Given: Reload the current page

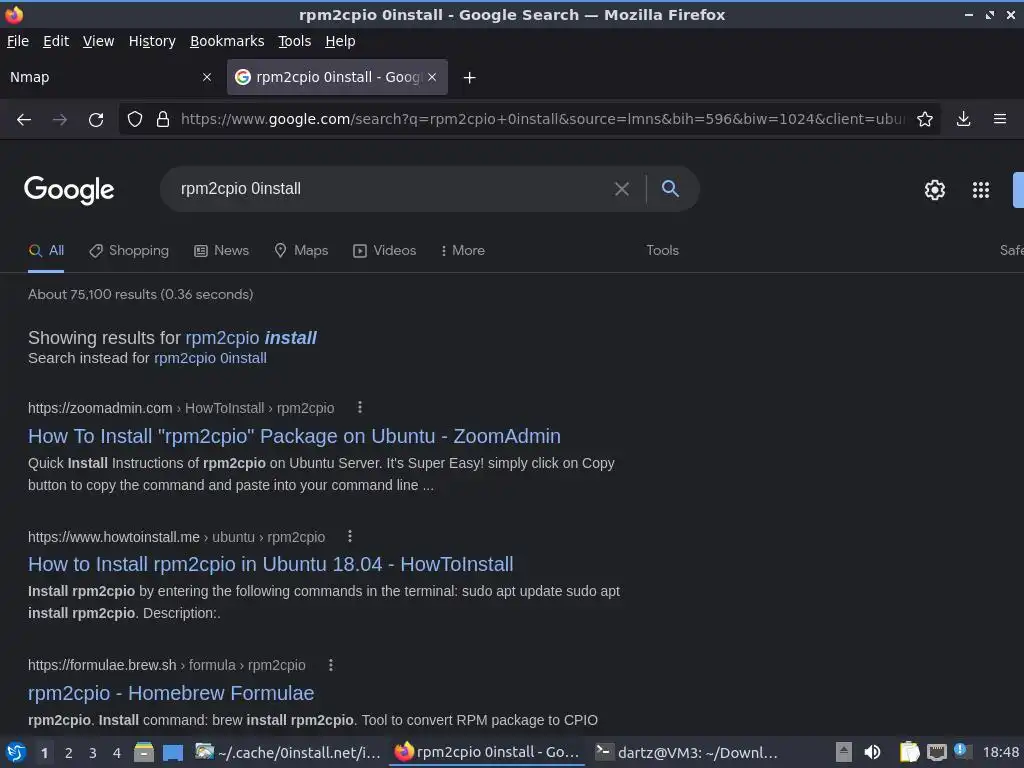Looking at the screenshot, I should (x=96, y=120).
